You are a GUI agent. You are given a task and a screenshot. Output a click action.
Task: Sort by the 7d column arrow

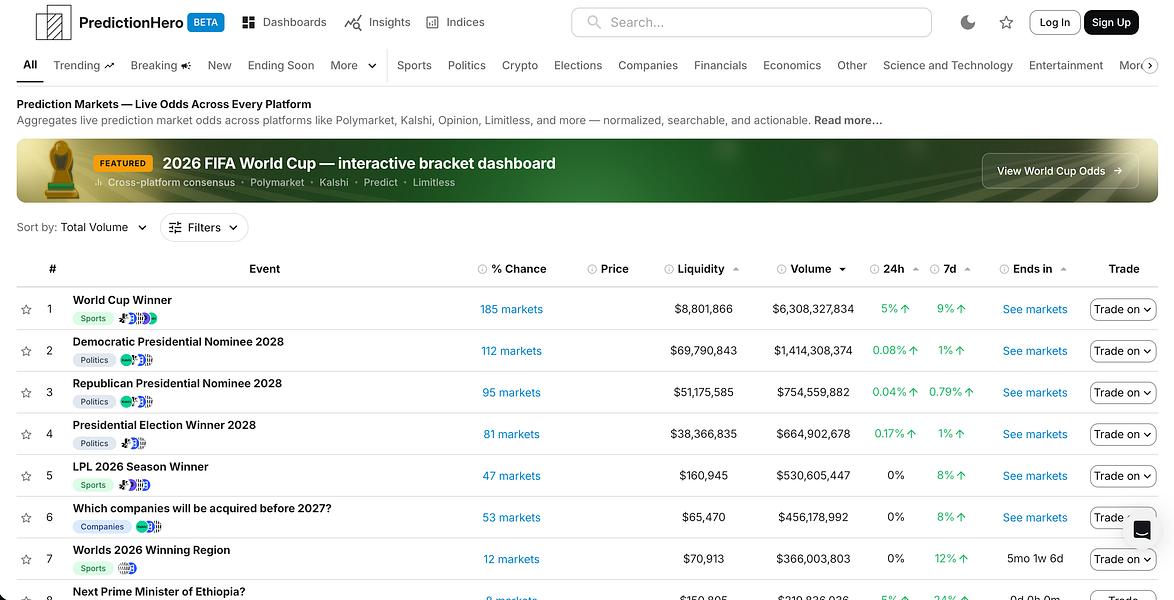pyautogui.click(x=967, y=269)
